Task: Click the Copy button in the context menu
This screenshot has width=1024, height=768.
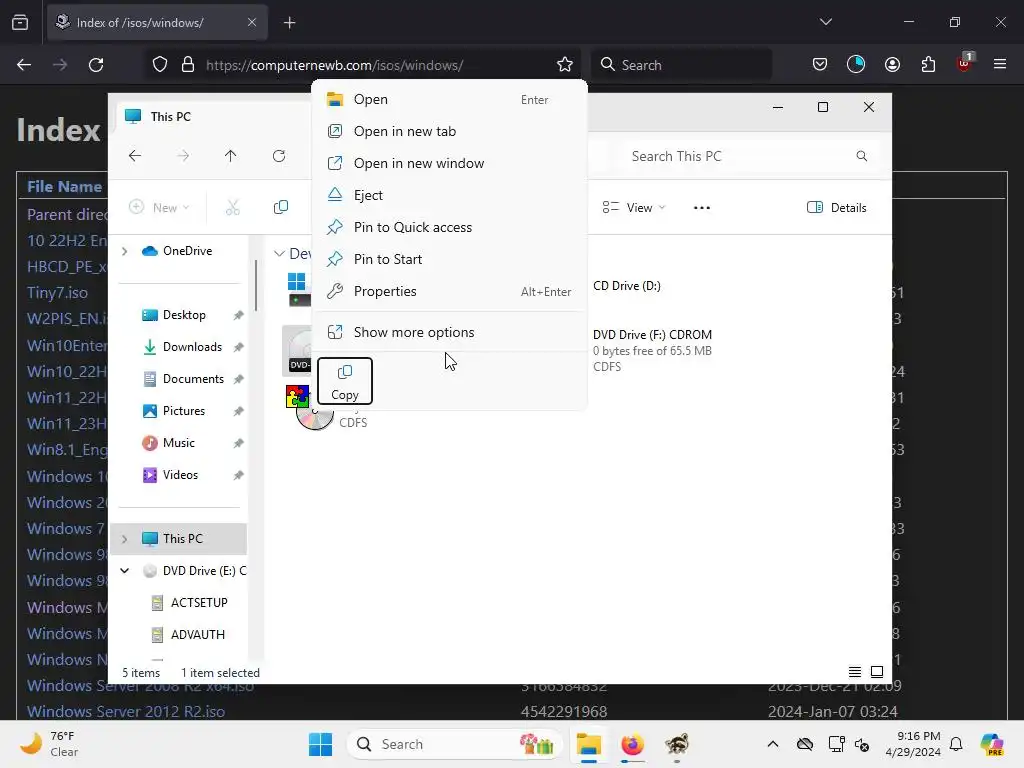Action: (x=345, y=381)
